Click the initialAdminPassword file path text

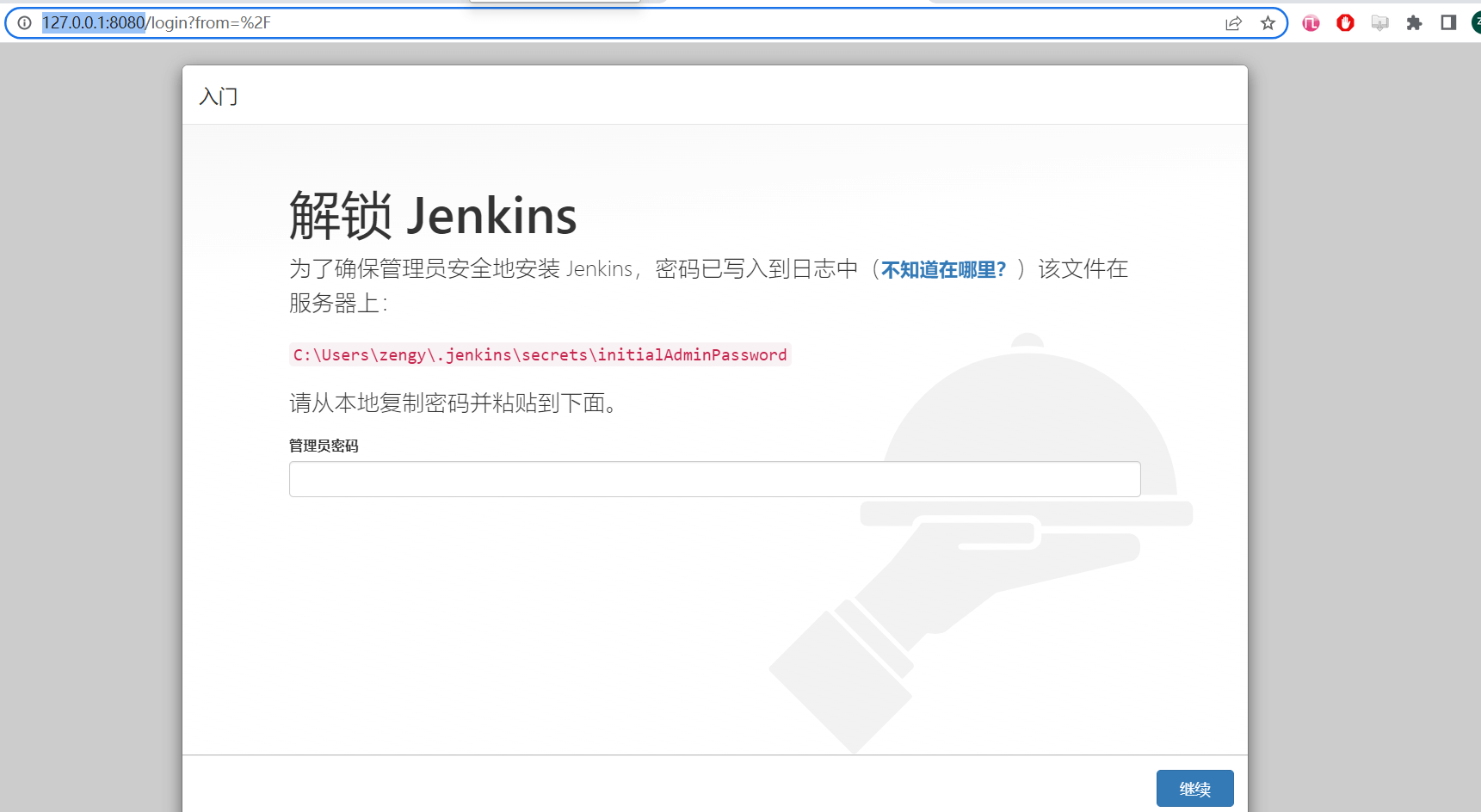coord(540,354)
